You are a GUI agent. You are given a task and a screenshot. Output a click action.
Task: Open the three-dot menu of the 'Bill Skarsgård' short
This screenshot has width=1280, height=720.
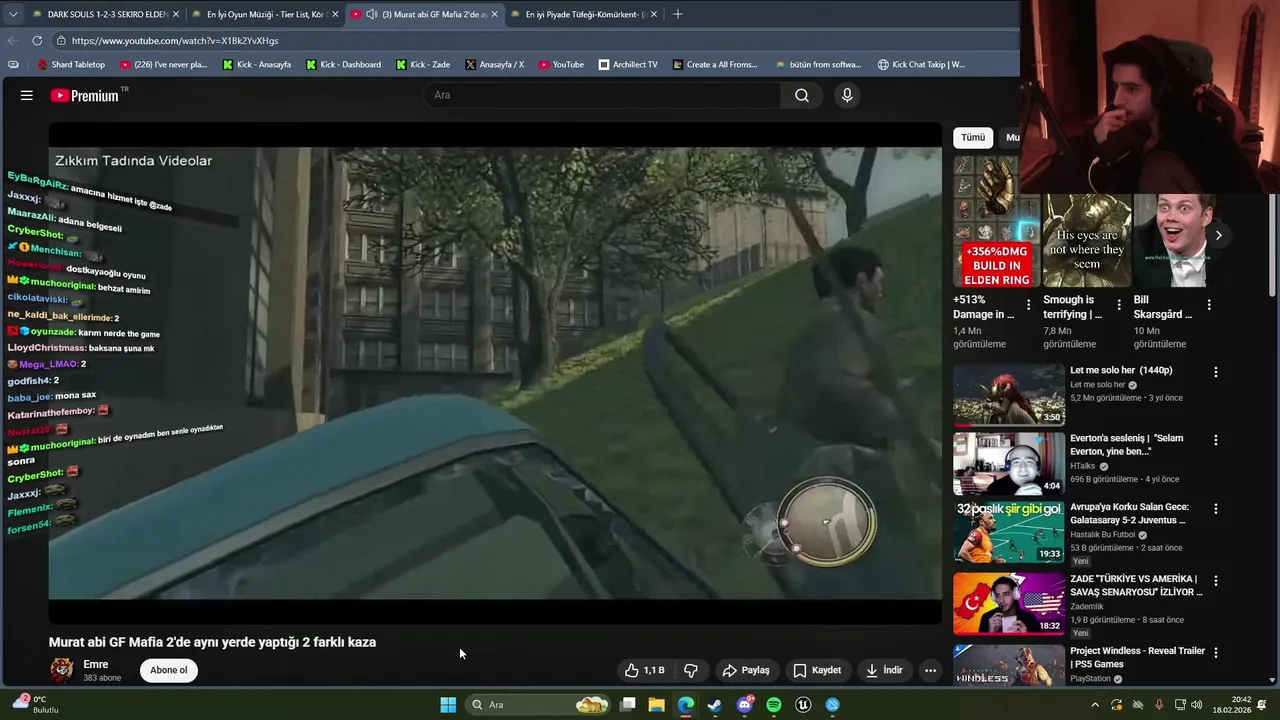[x=1209, y=305]
